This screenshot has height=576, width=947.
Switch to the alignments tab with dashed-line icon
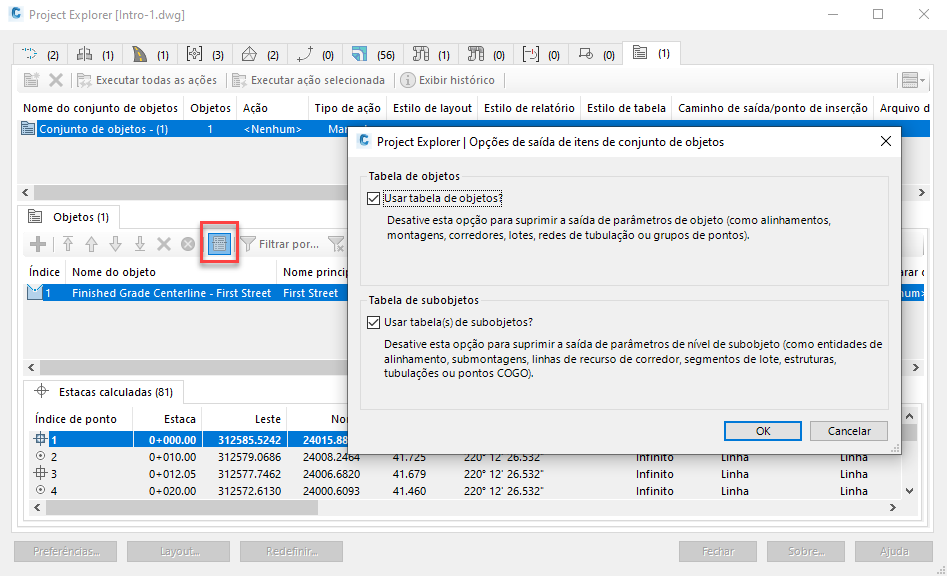pyautogui.click(x=40, y=54)
